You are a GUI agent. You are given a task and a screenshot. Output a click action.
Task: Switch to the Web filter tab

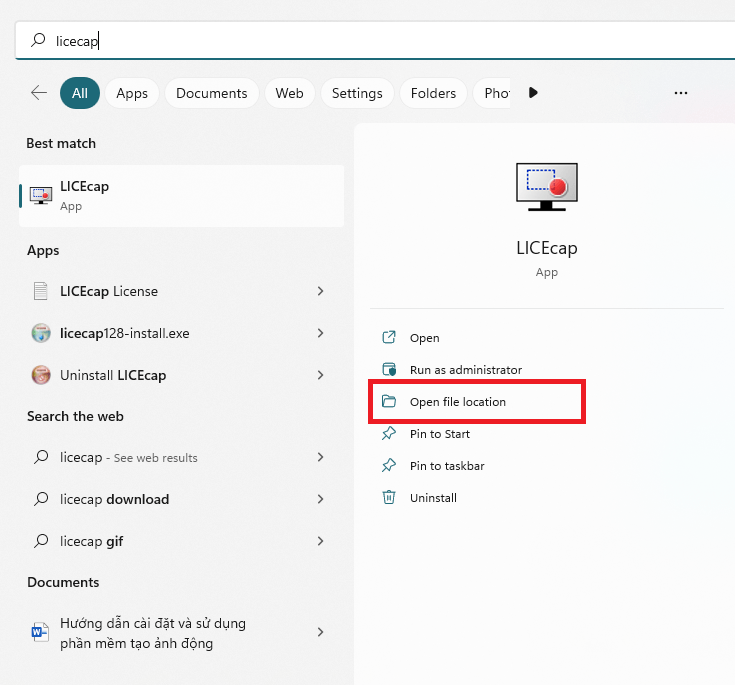pos(289,93)
